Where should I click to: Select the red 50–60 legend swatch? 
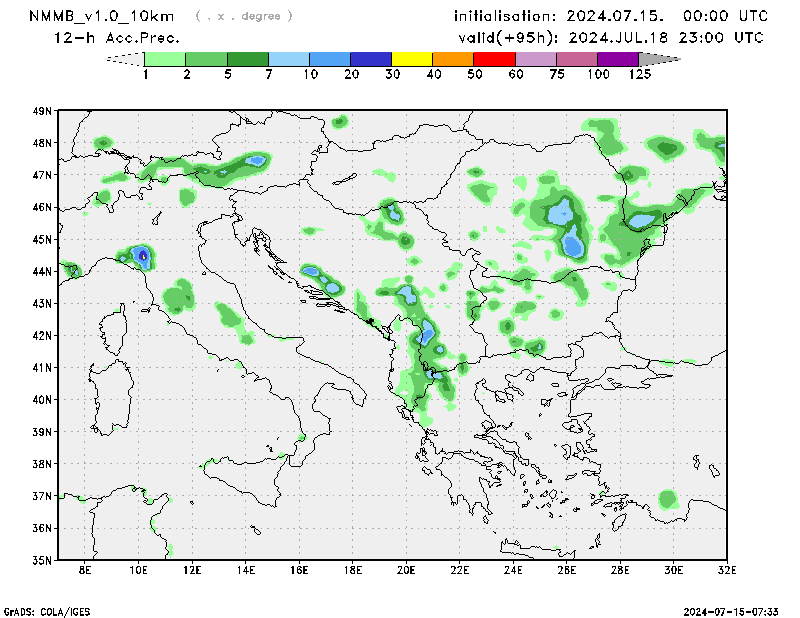pos(495,60)
